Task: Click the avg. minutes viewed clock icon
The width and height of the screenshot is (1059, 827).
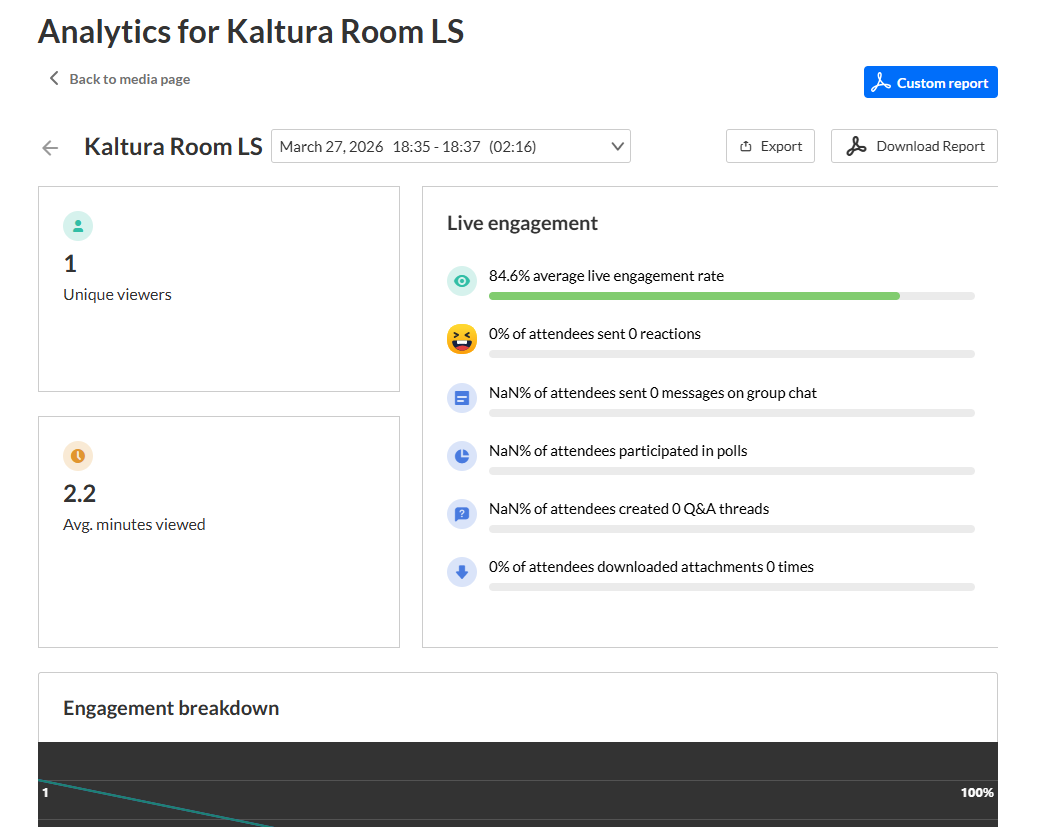Action: (x=78, y=456)
